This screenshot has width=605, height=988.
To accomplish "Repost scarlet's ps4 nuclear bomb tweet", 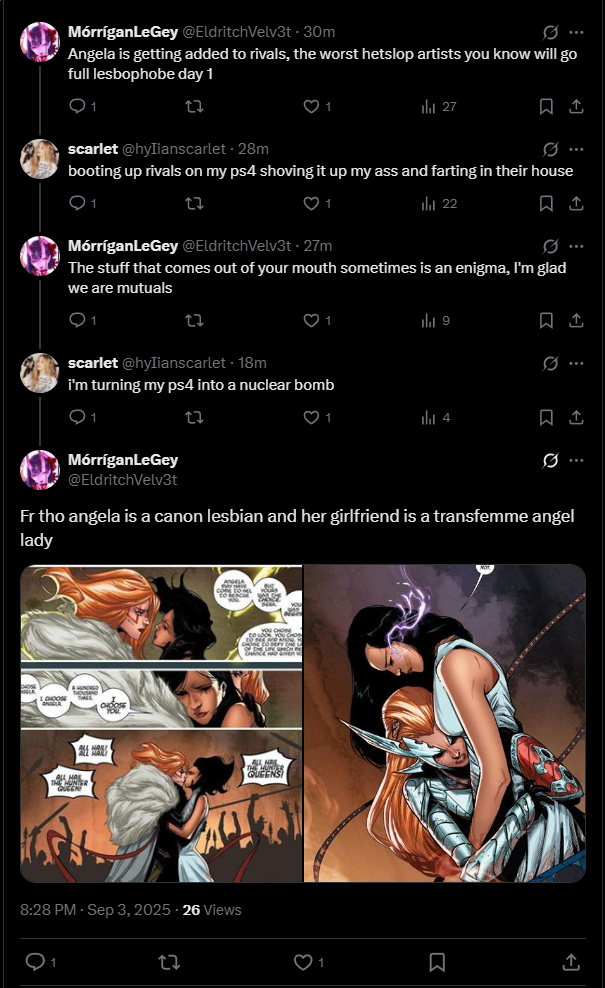I will click(194, 417).
